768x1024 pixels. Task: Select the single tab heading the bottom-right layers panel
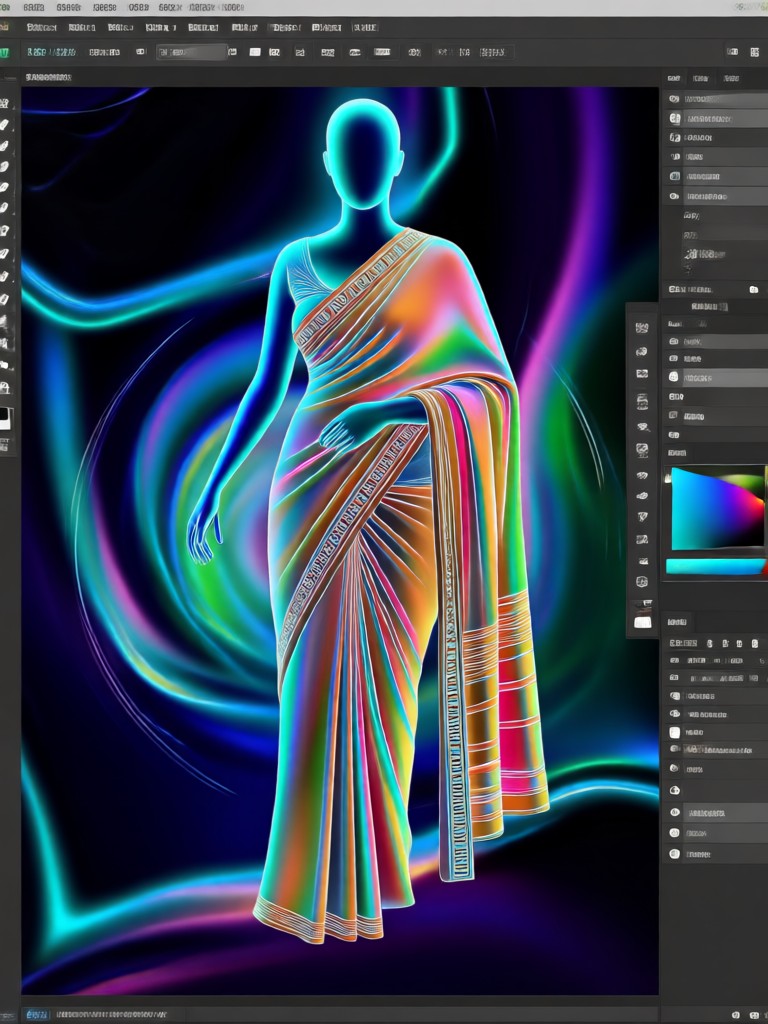(677, 622)
